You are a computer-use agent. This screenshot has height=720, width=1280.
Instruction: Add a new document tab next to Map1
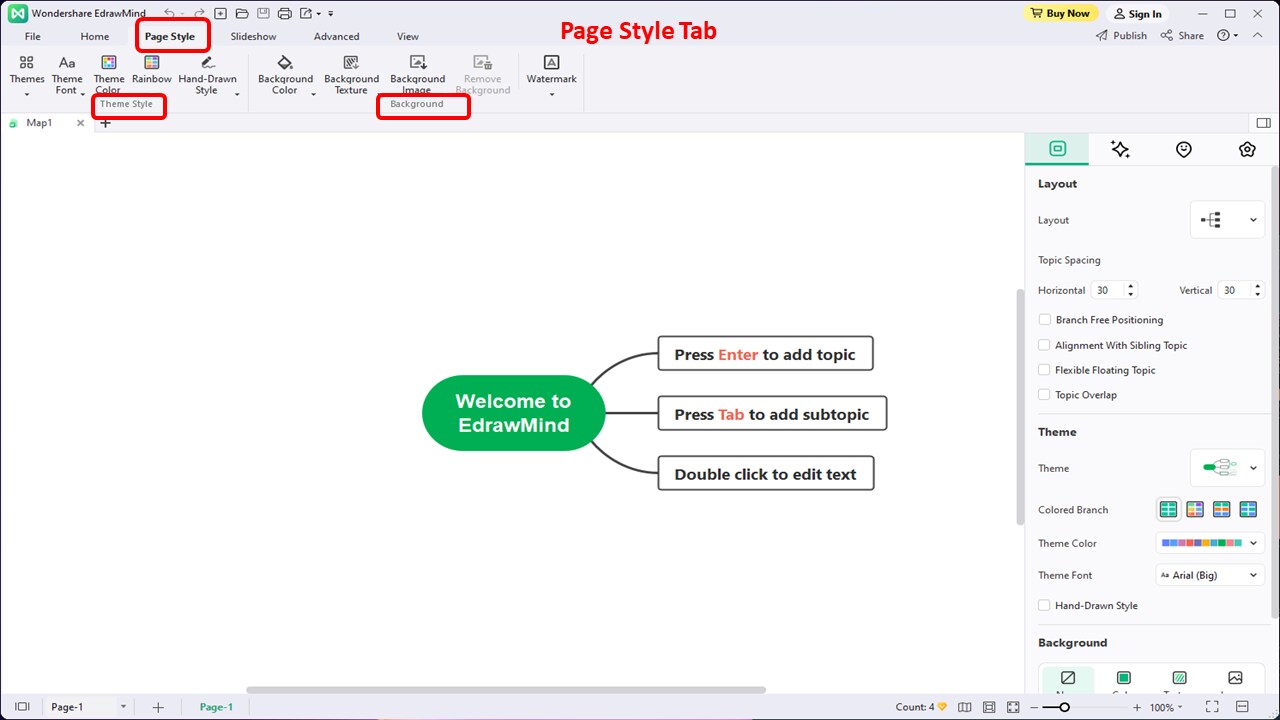coord(105,123)
